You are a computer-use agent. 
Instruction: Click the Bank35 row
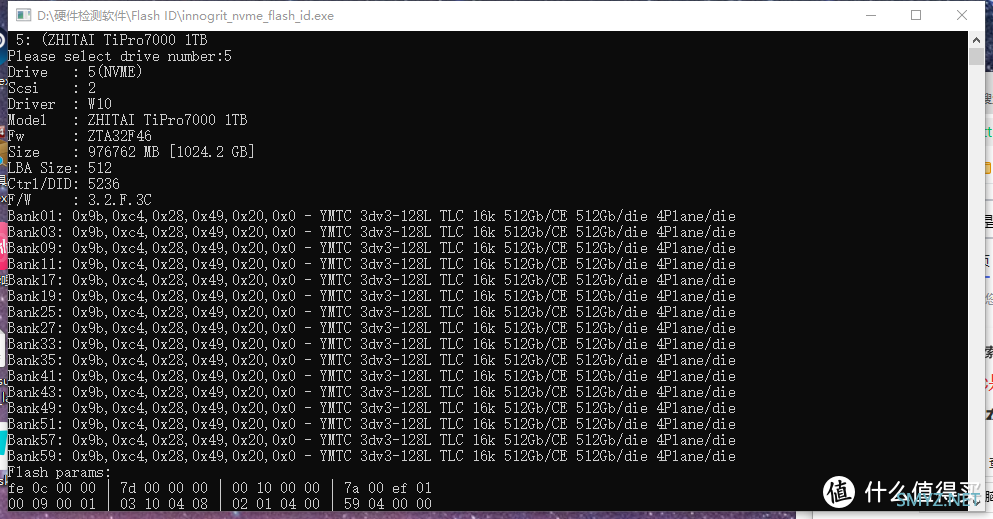[372, 360]
